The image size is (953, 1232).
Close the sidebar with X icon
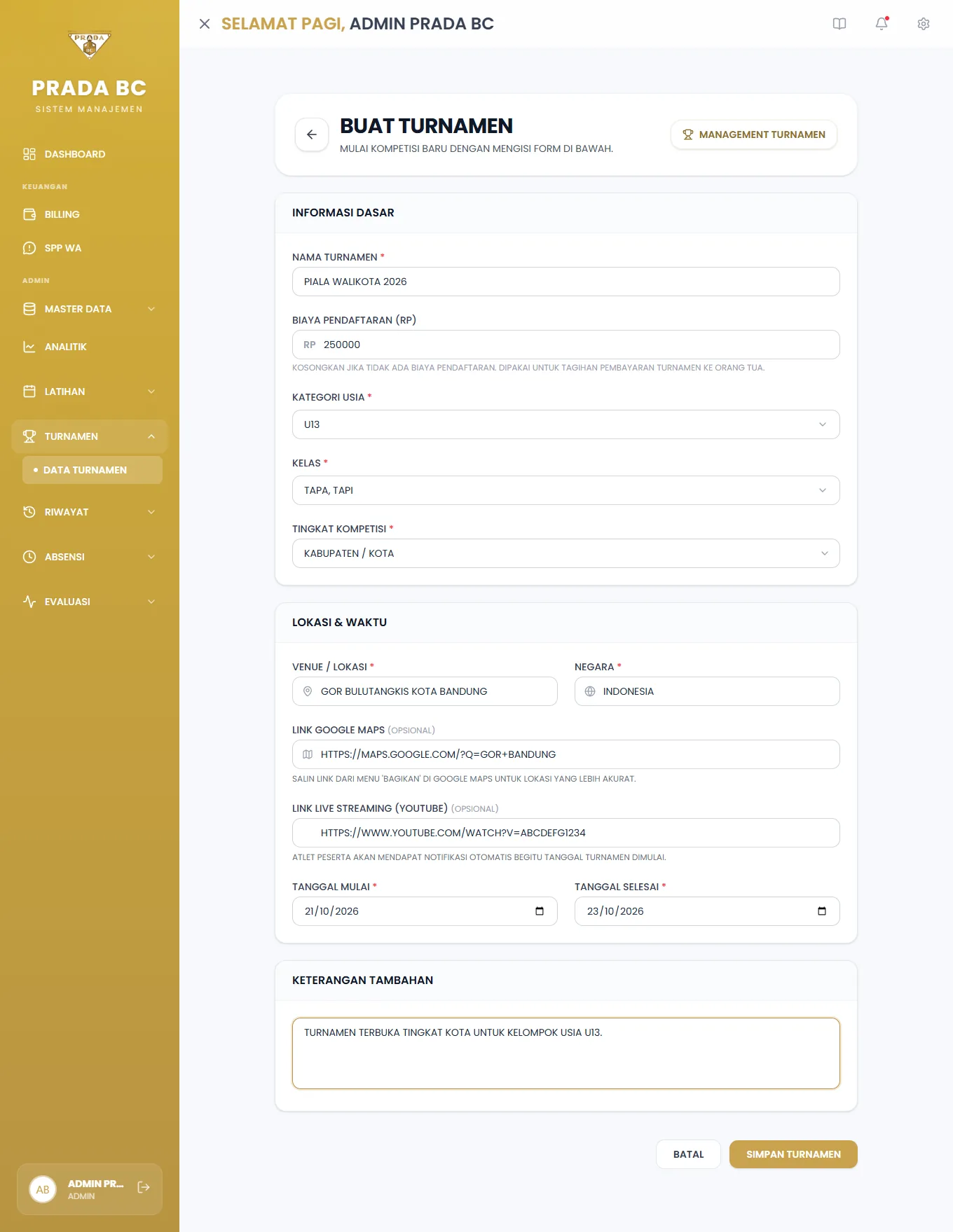(205, 24)
